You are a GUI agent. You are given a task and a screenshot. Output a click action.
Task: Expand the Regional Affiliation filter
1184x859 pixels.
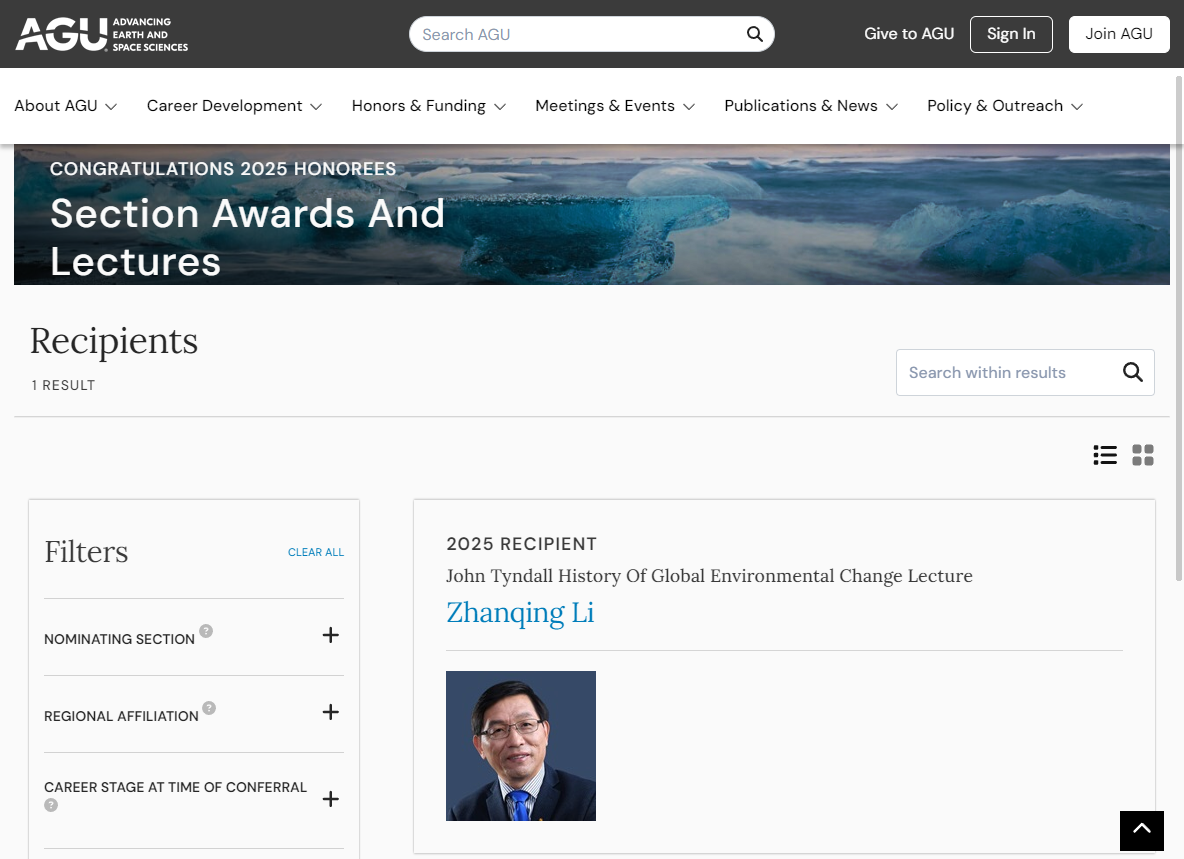(331, 712)
